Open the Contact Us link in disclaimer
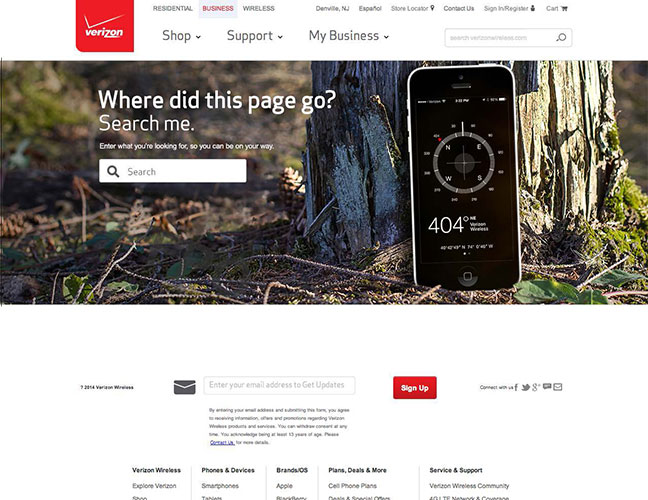The image size is (648, 500). [222, 443]
